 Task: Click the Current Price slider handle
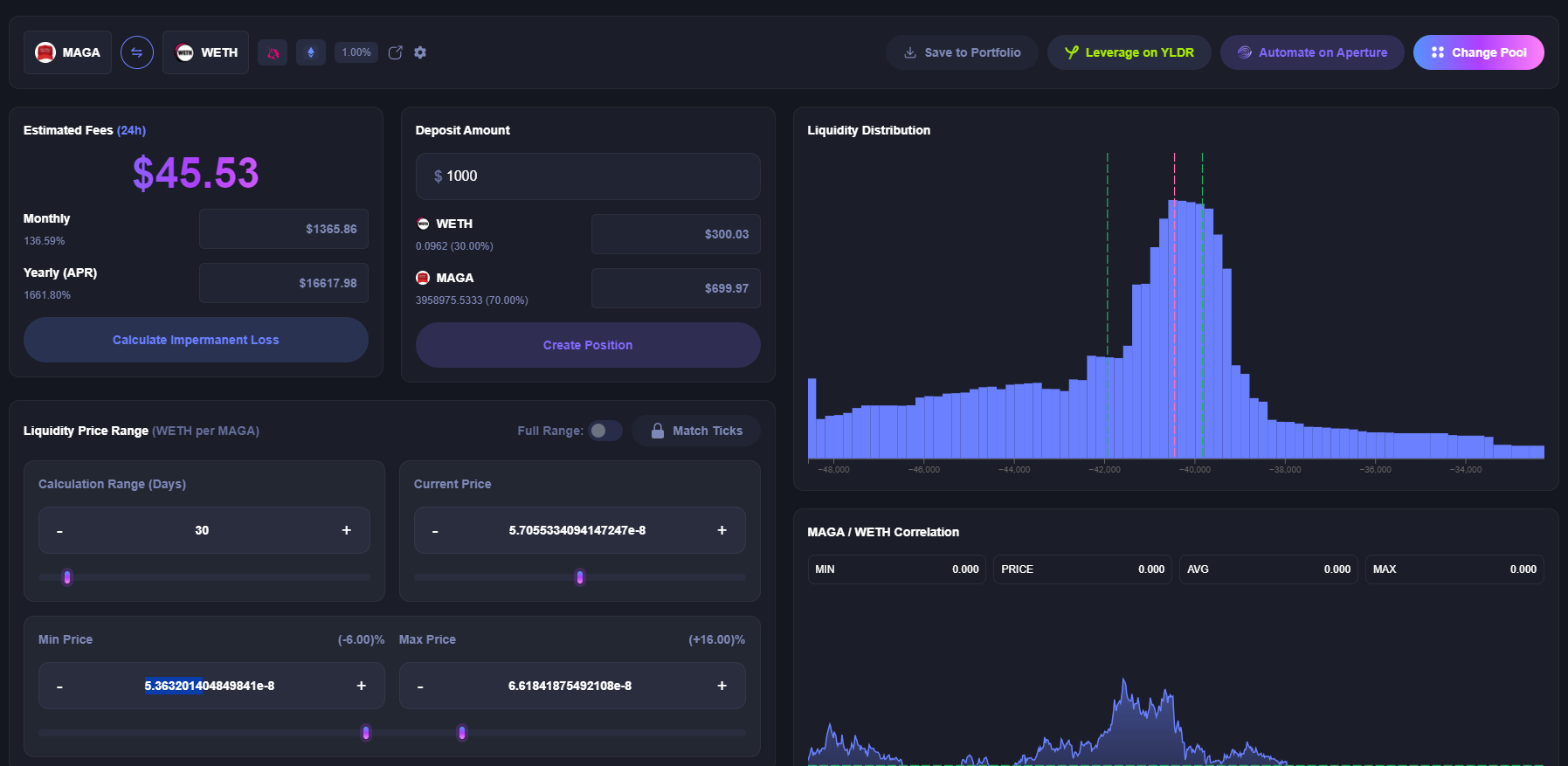580,577
